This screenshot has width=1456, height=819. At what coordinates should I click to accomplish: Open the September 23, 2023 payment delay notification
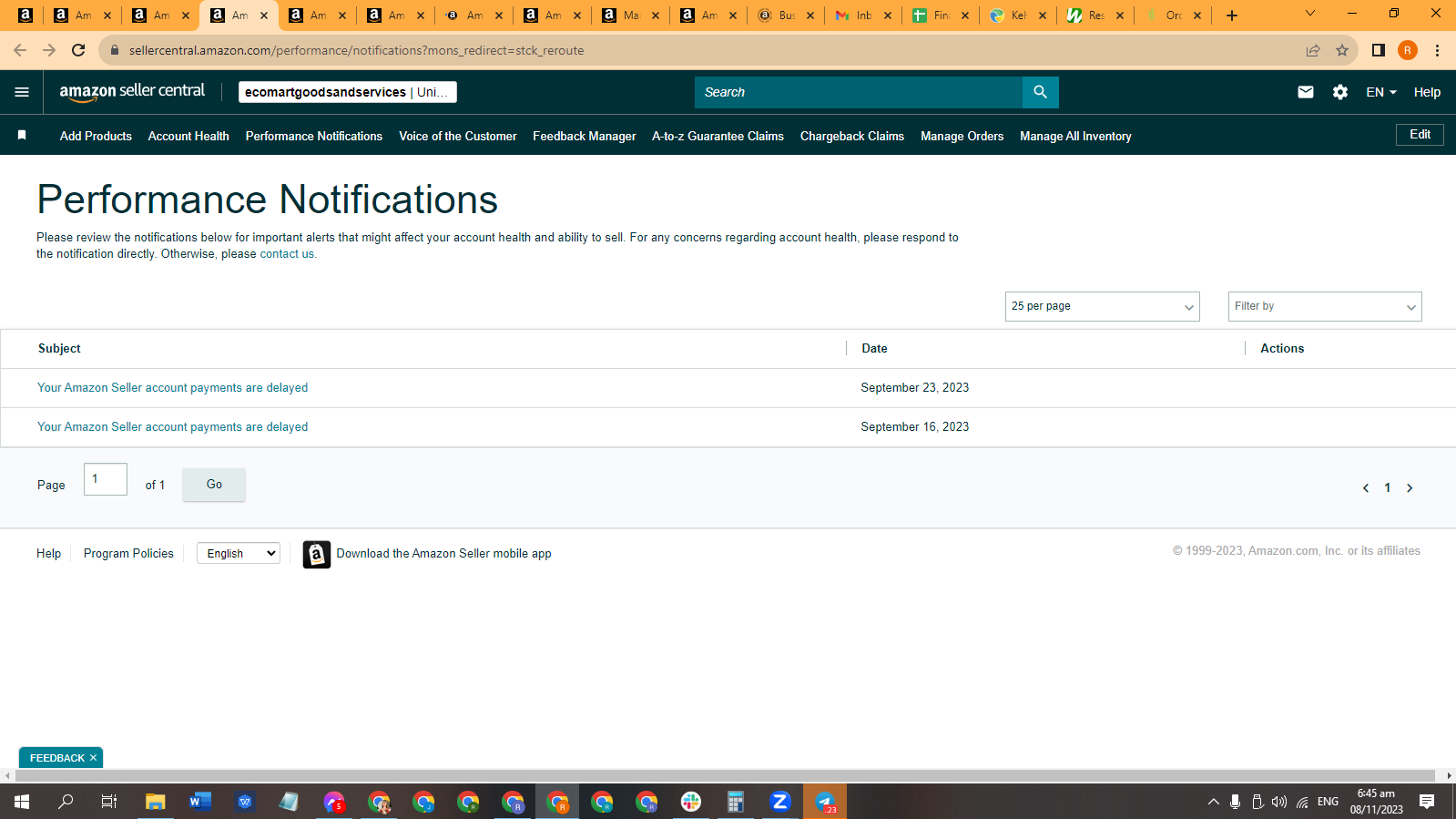click(x=172, y=388)
